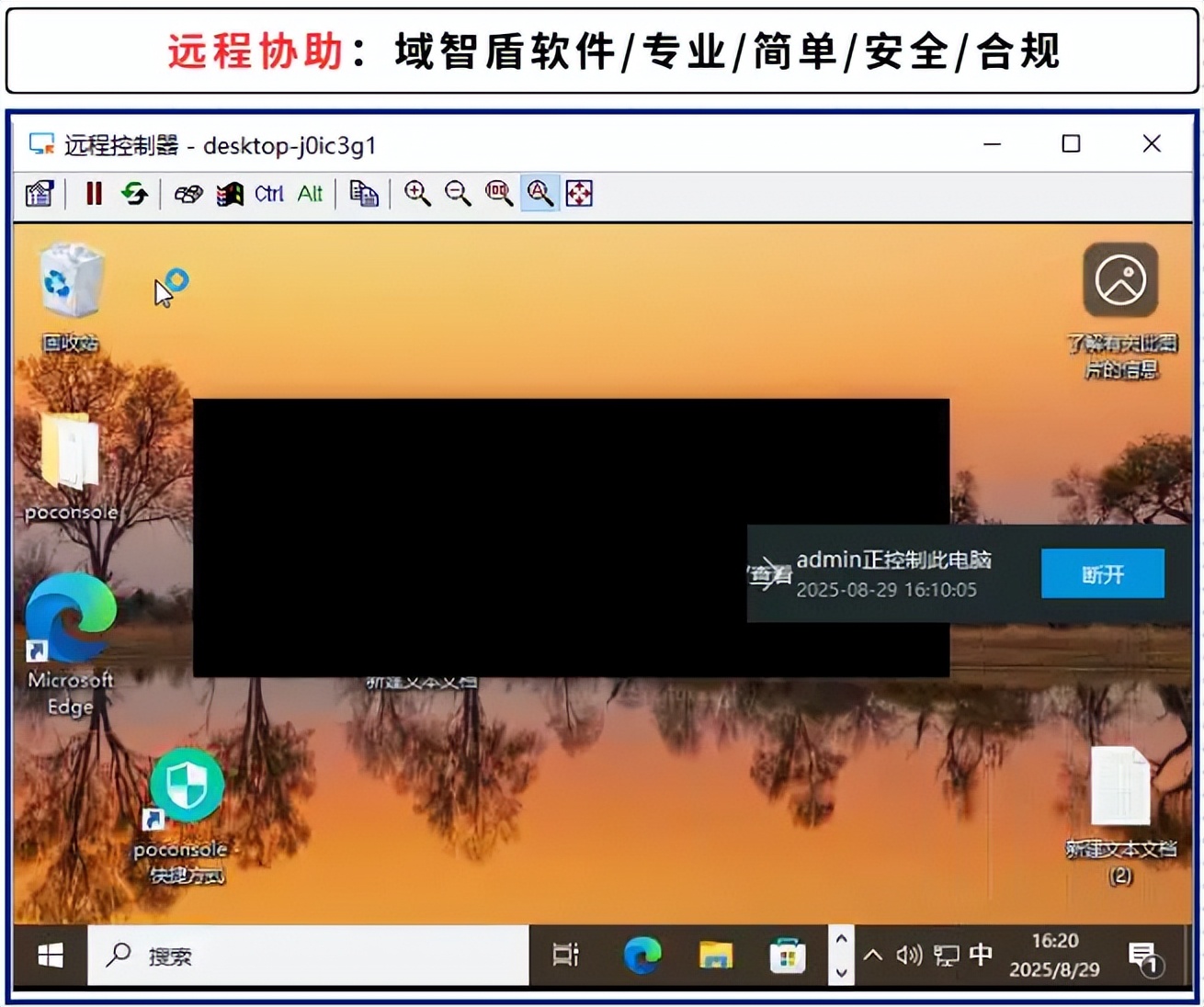
Task: Click the volume speaker icon in the taskbar
Action: (x=910, y=956)
